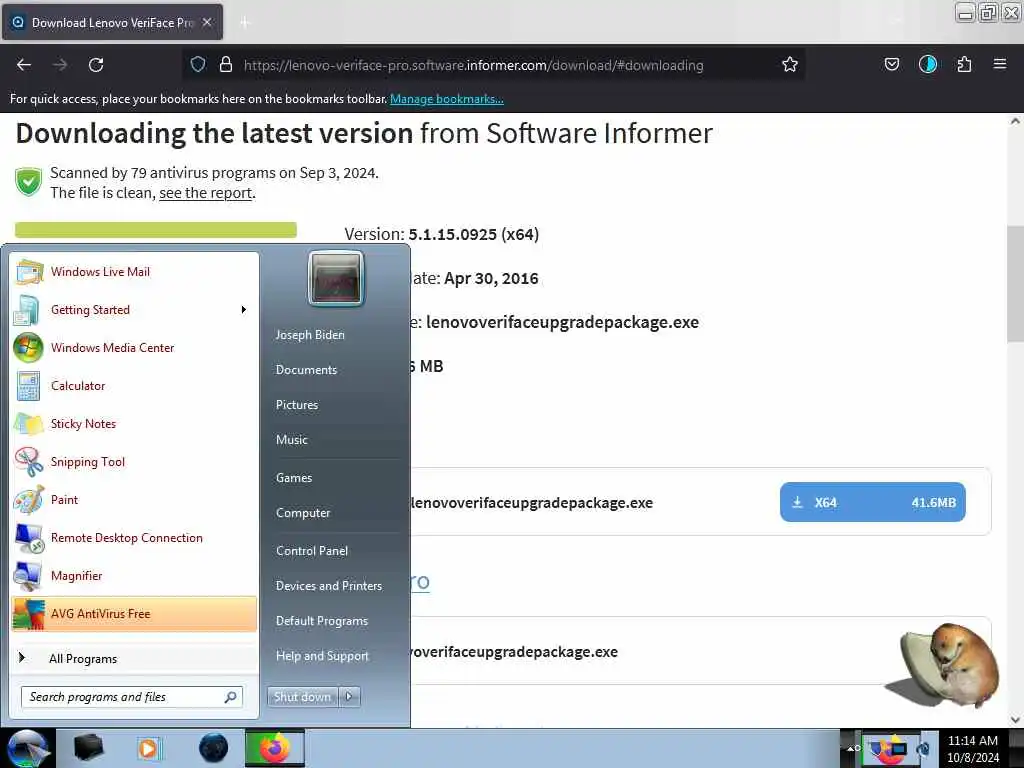Open Control Panel from Start menu

point(312,551)
